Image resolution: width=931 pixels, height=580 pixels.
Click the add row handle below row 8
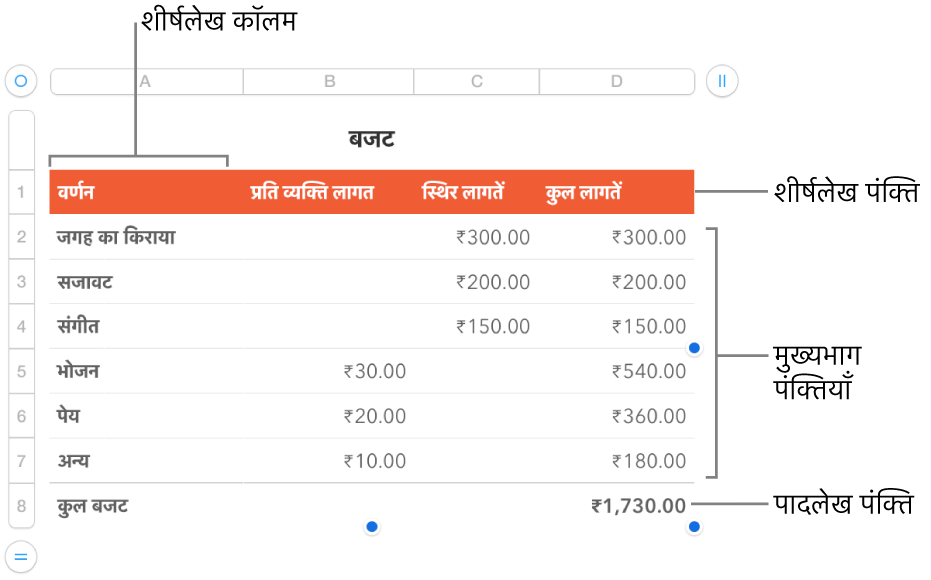pos(21,555)
